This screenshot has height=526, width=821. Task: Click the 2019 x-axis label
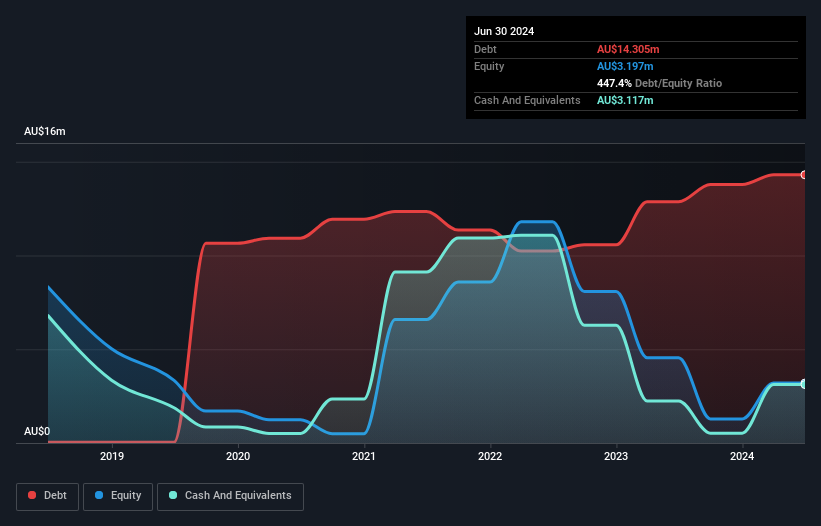tap(112, 456)
